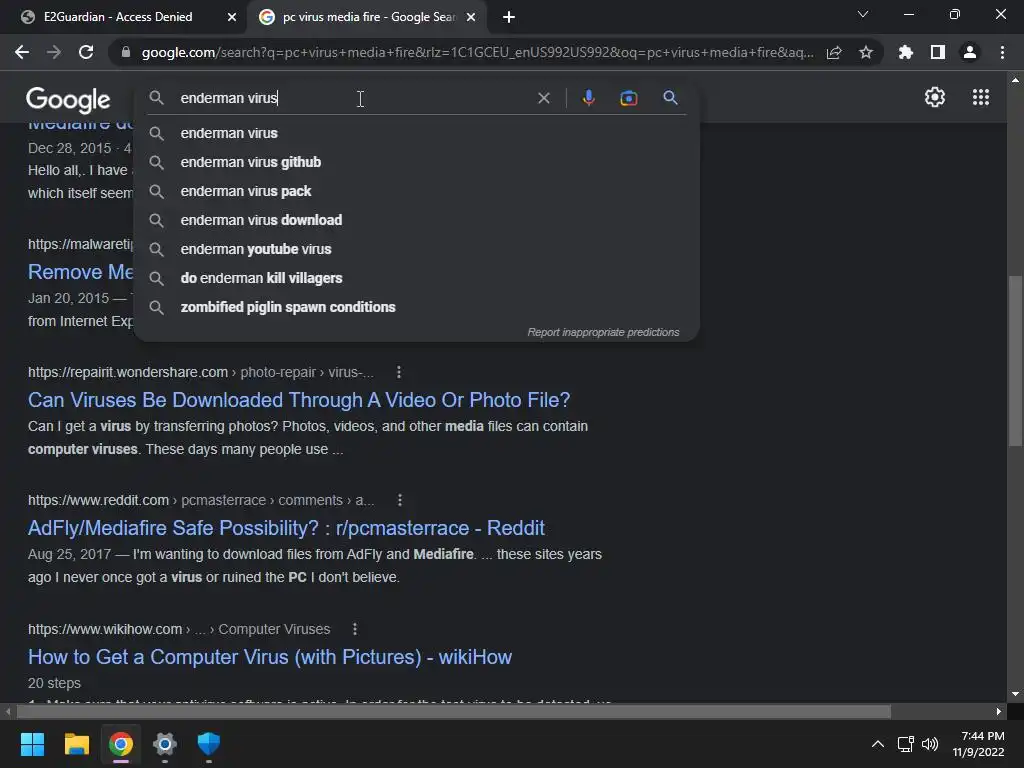
Task: Open the Windows Start menu
Action: (x=32, y=744)
